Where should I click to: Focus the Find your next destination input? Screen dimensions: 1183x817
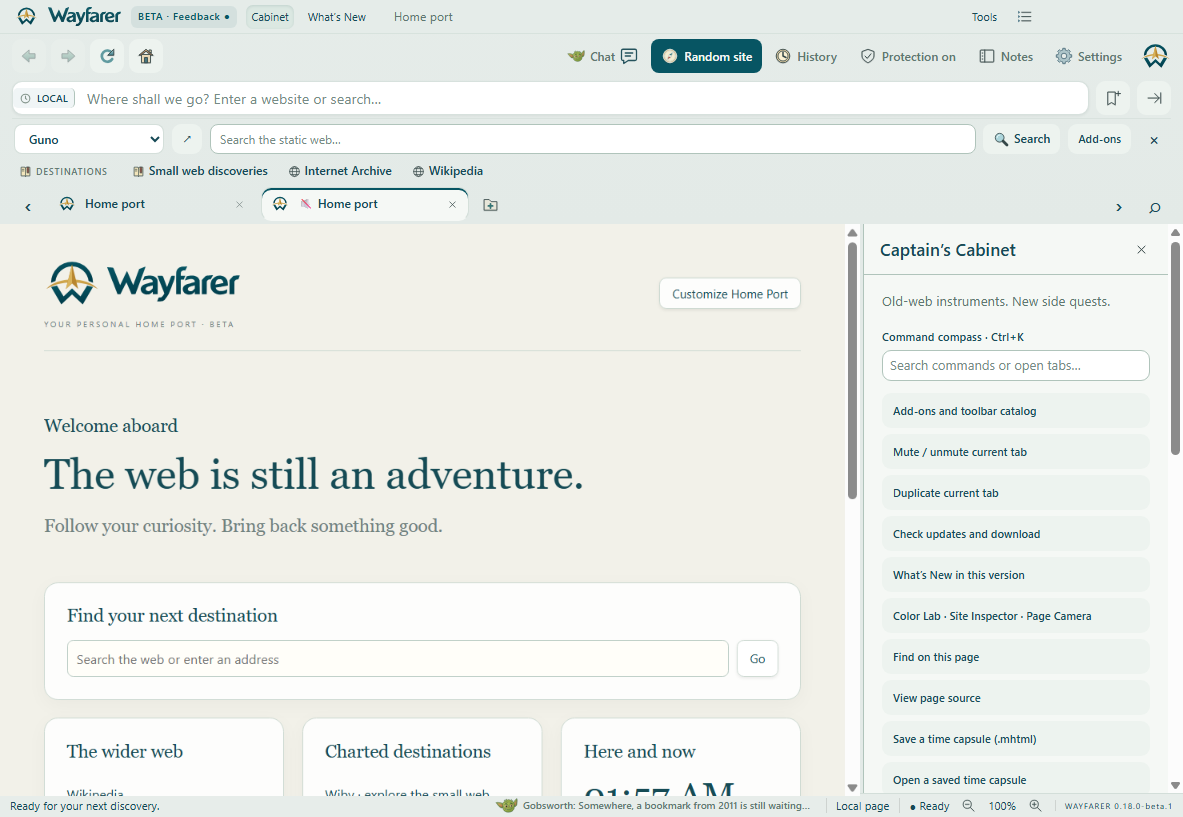[398, 659]
